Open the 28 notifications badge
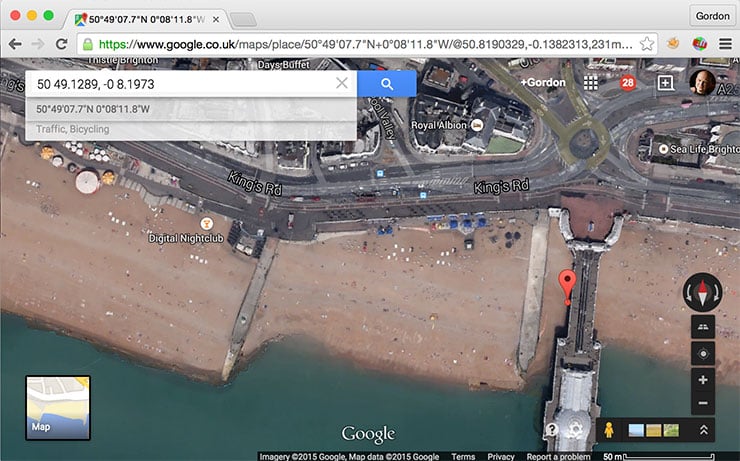Screen dimensions: 740x461 [x=628, y=83]
